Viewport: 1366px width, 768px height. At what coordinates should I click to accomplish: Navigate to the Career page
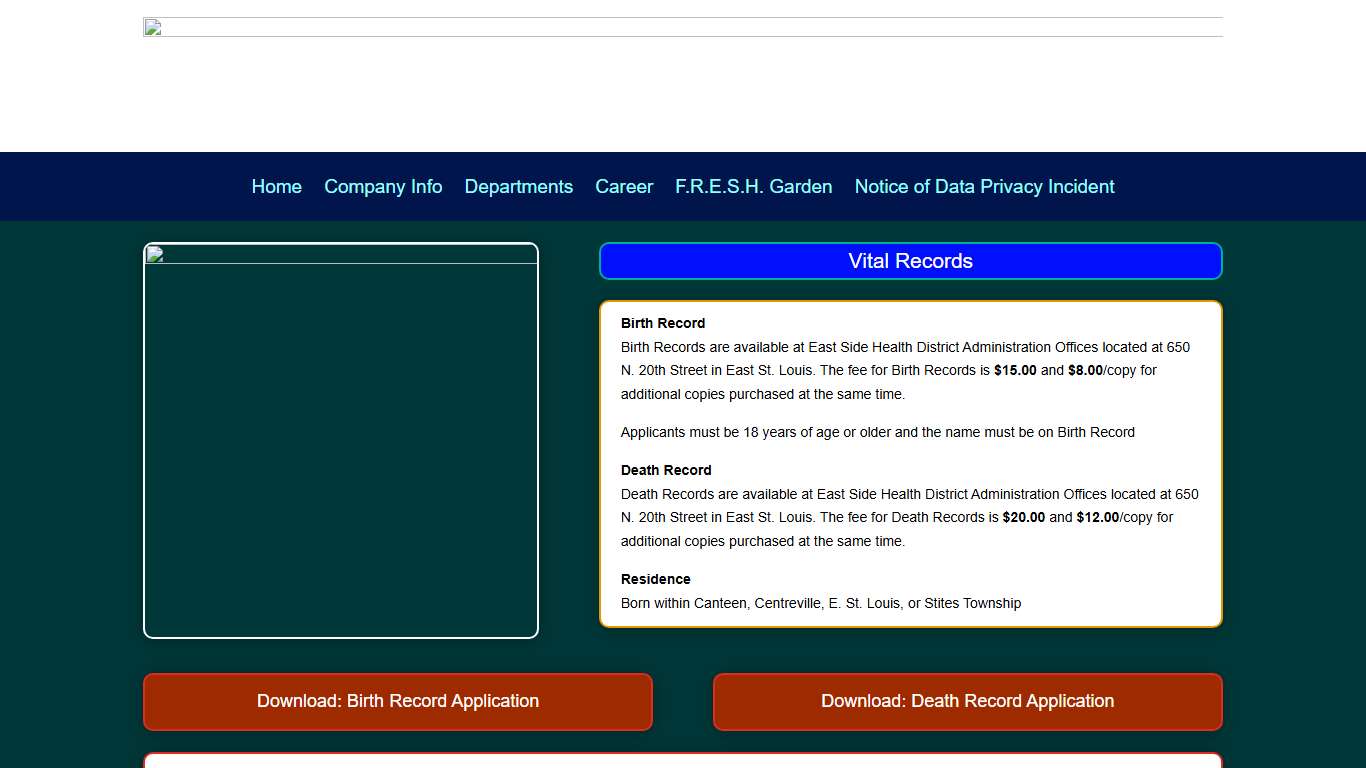click(624, 187)
